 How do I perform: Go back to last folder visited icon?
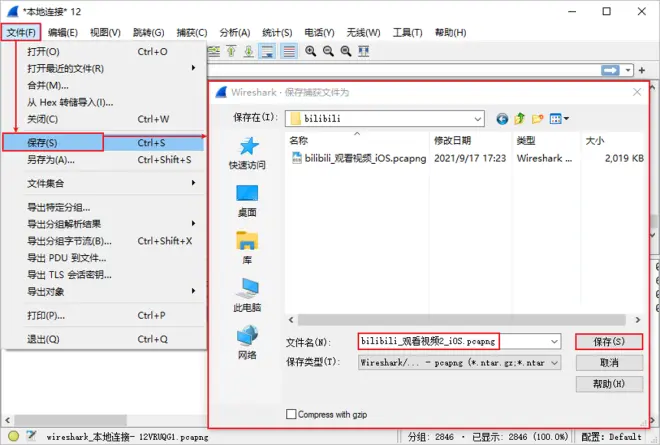[x=502, y=119]
